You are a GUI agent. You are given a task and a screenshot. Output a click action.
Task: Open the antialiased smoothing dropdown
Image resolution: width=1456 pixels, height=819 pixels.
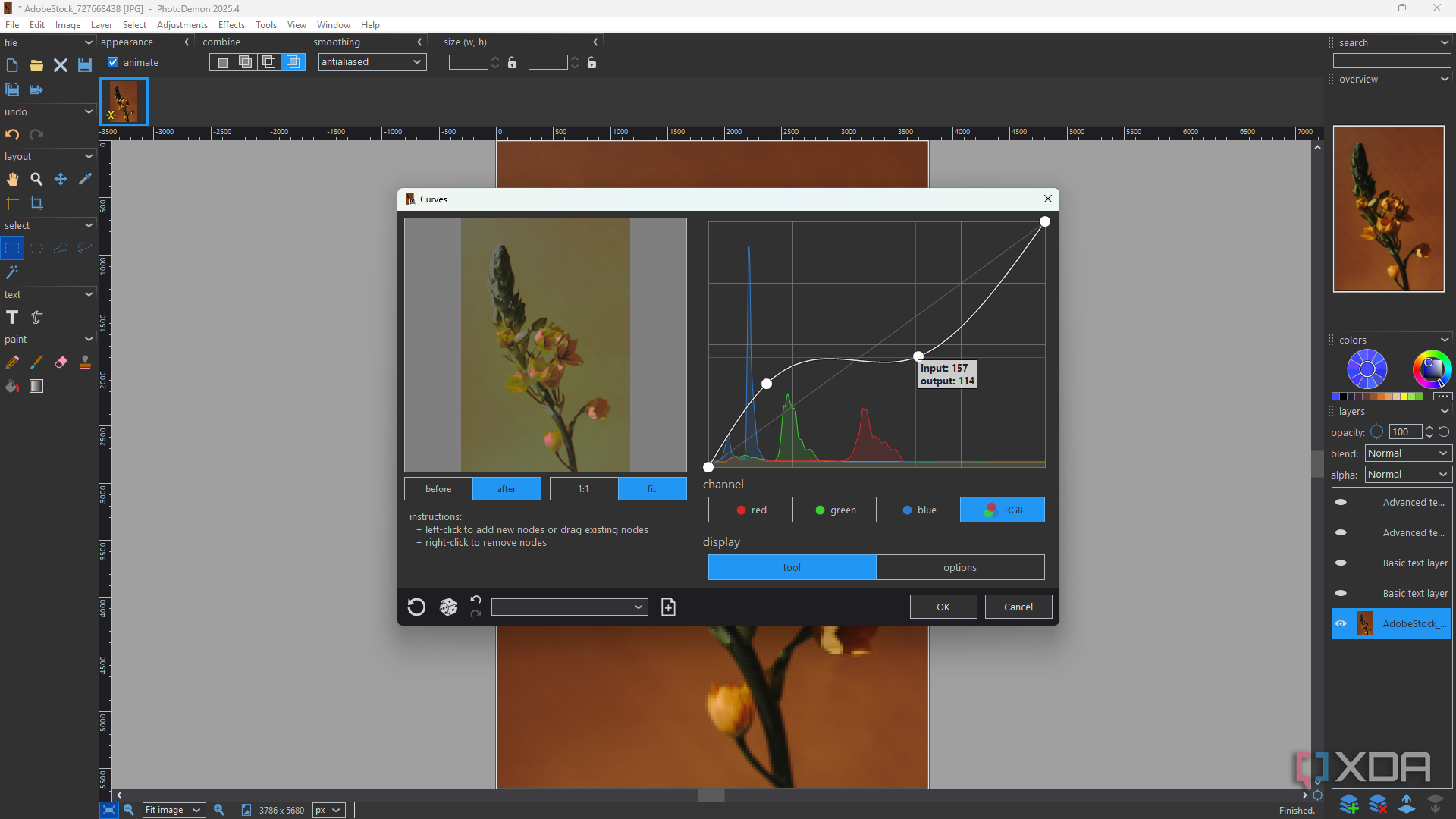[x=372, y=62]
